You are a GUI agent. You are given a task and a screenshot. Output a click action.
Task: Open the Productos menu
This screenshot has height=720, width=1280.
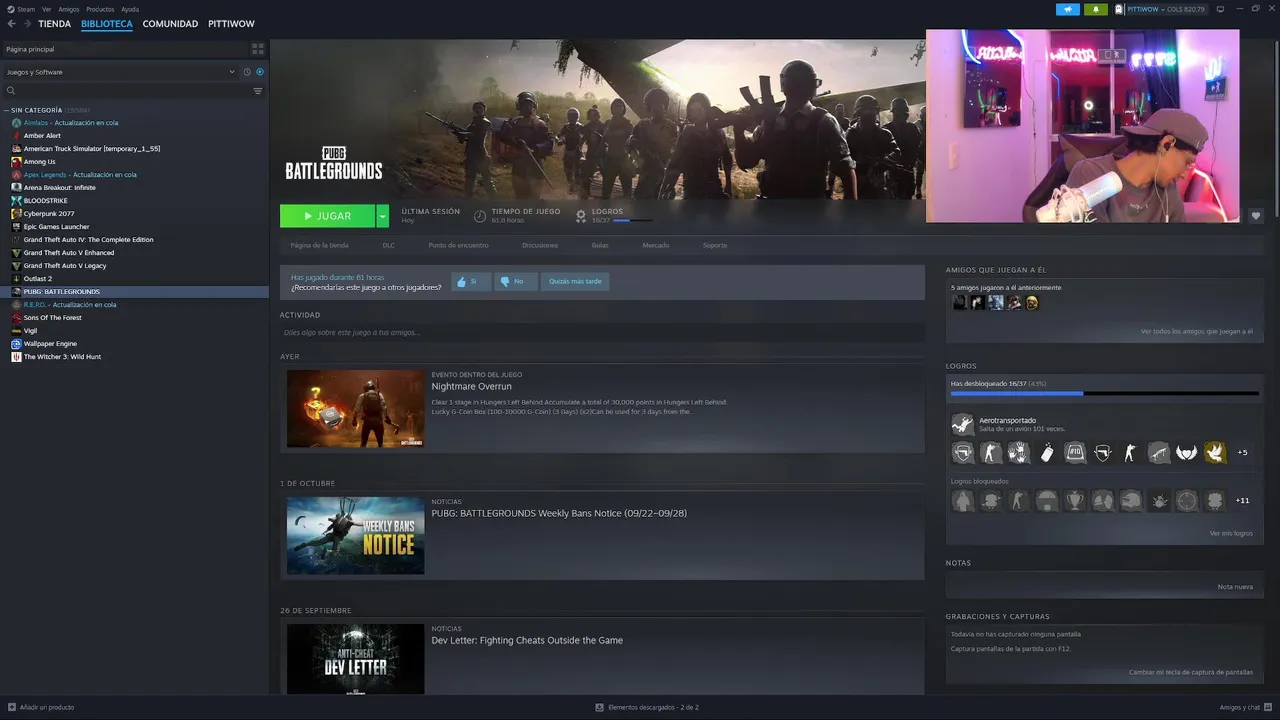click(100, 9)
